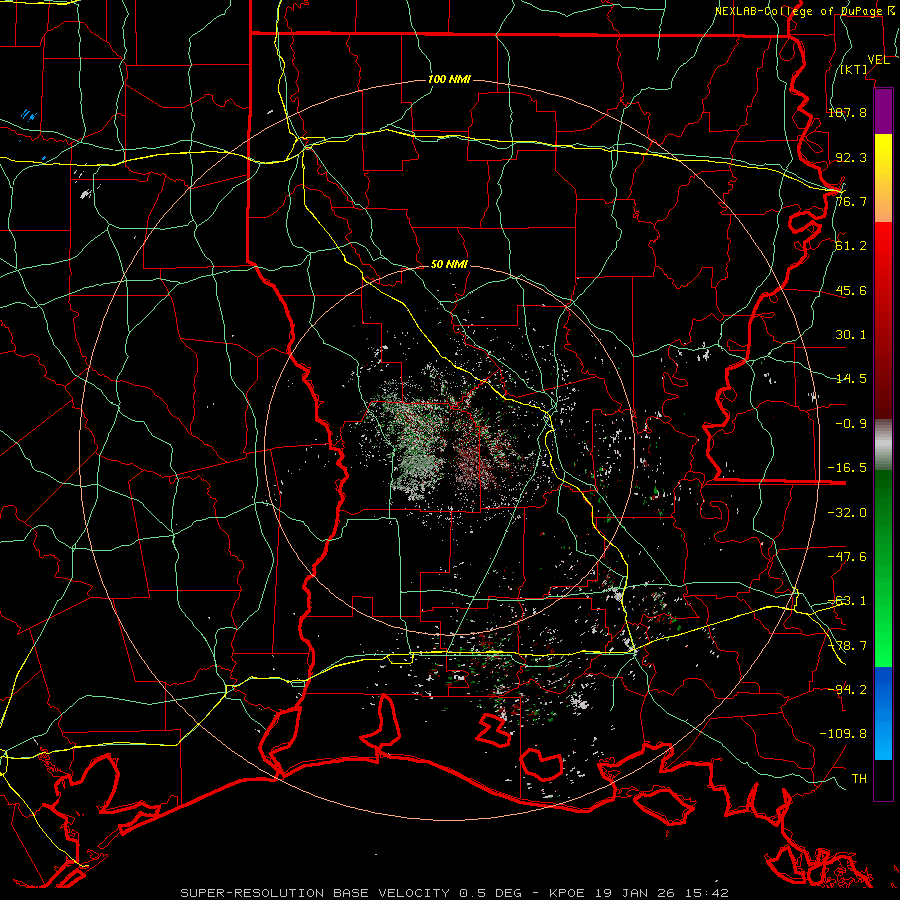Click the "SUPER-RESOLUTION BASE VELOCITY" caption text
Screen dimensions: 900x900
(x=317, y=893)
